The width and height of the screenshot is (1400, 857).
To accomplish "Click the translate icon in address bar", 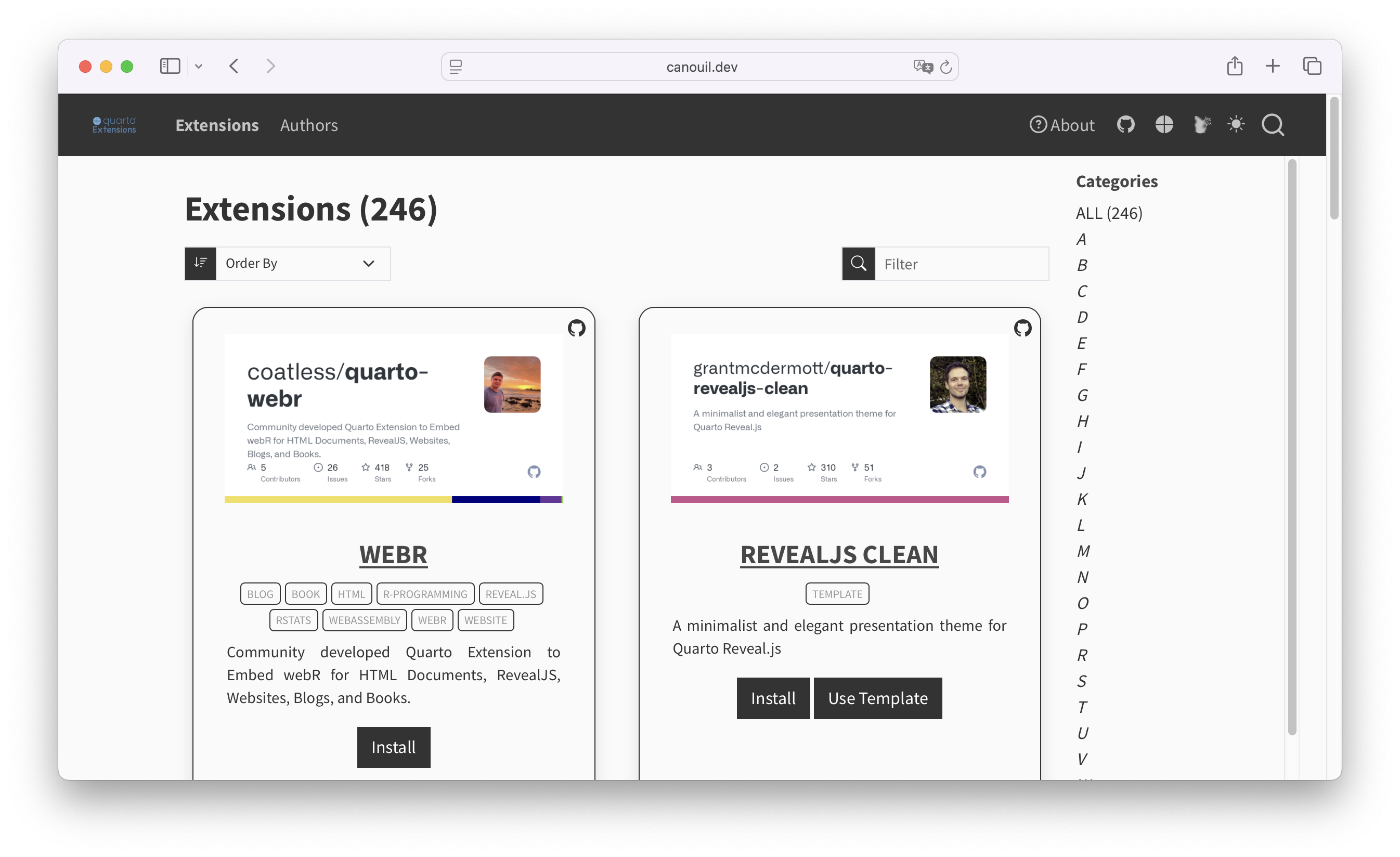I will click(x=923, y=67).
